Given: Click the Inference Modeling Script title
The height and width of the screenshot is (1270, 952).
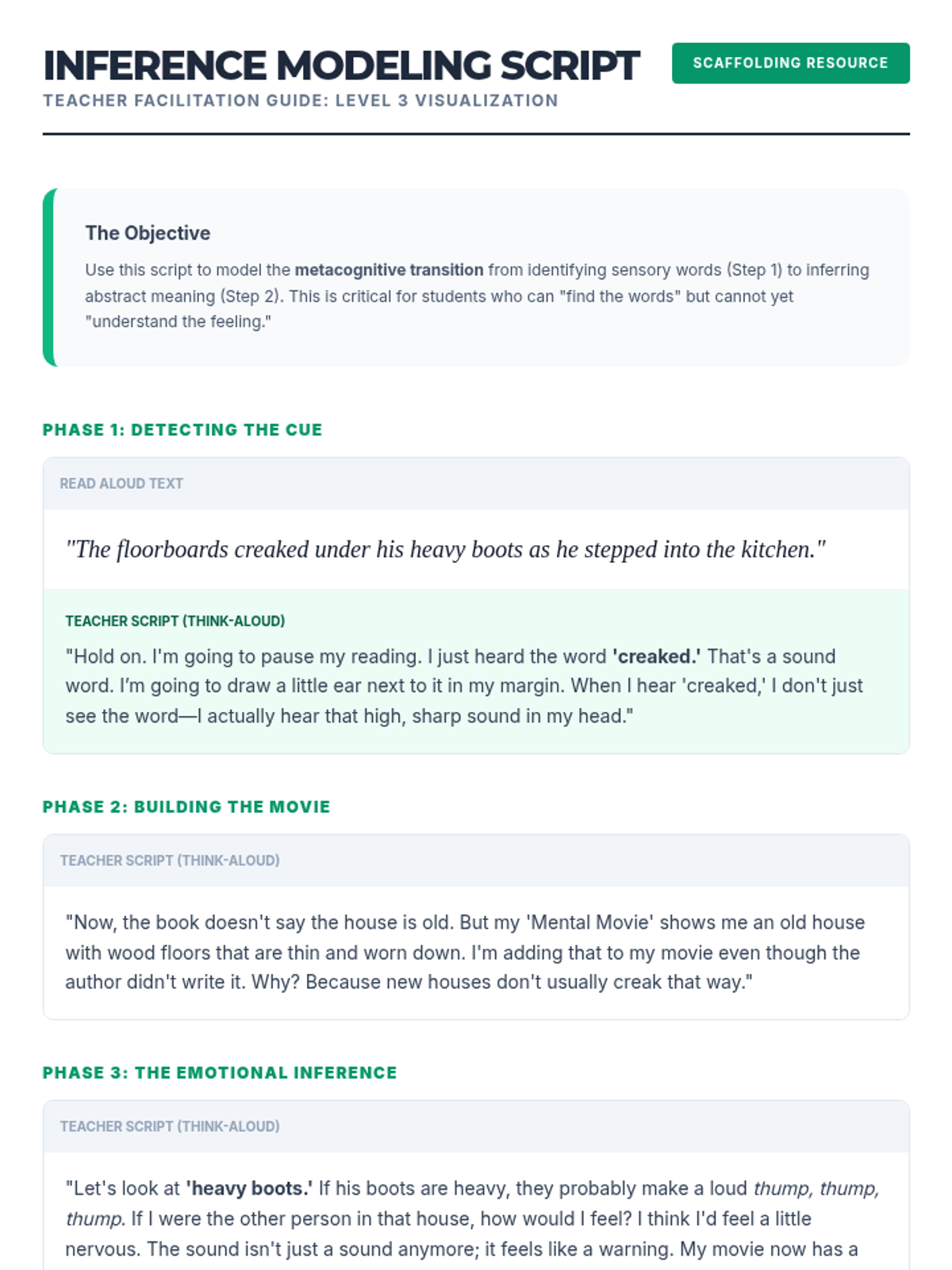Looking at the screenshot, I should pos(341,66).
